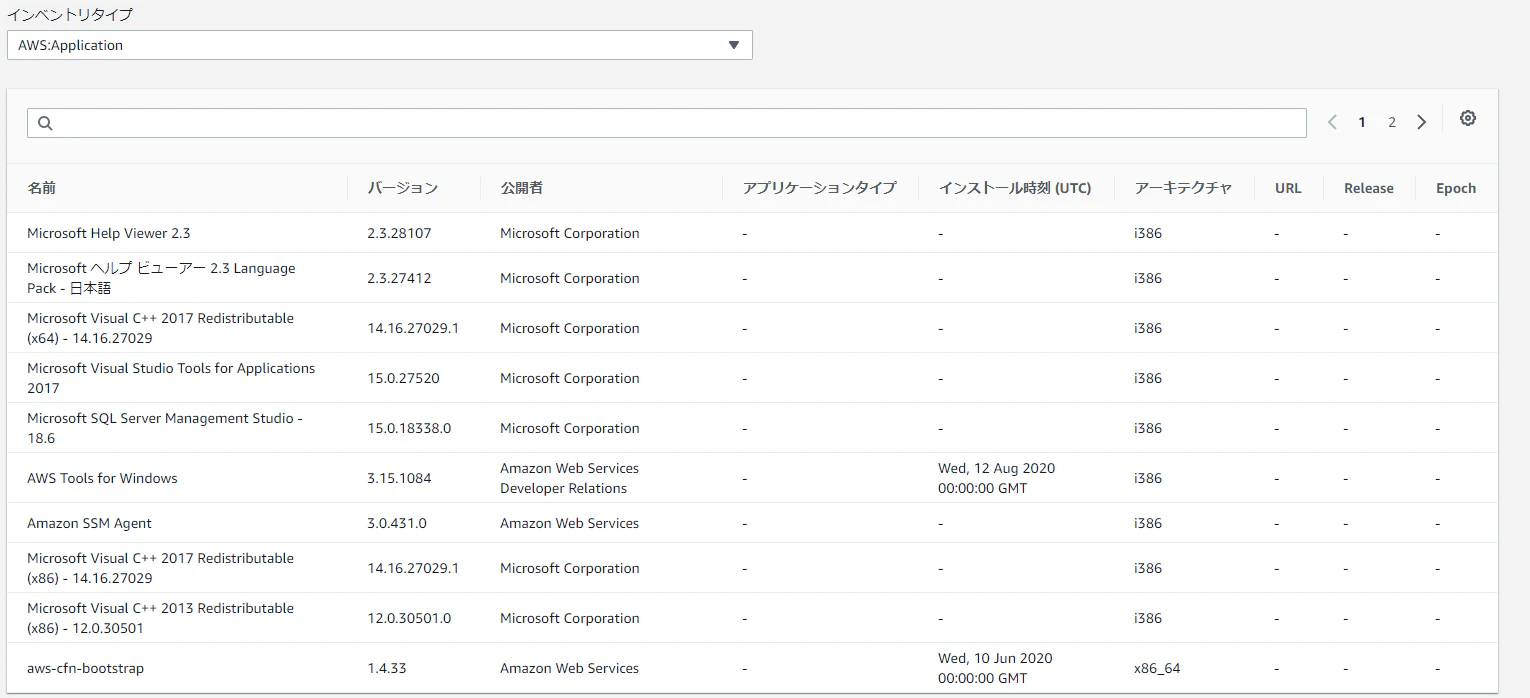
Task: Sort by the 公開者 column header
Action: pos(521,188)
